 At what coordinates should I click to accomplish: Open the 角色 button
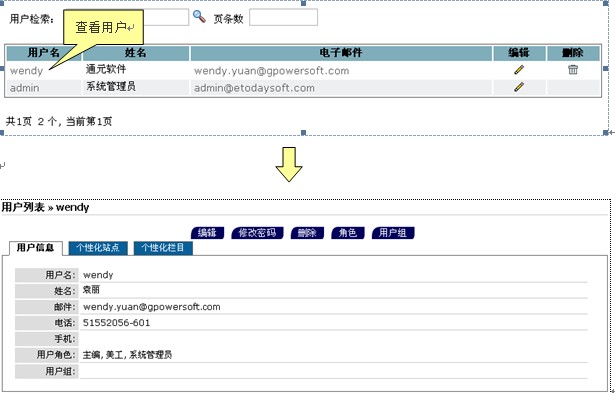[x=348, y=233]
